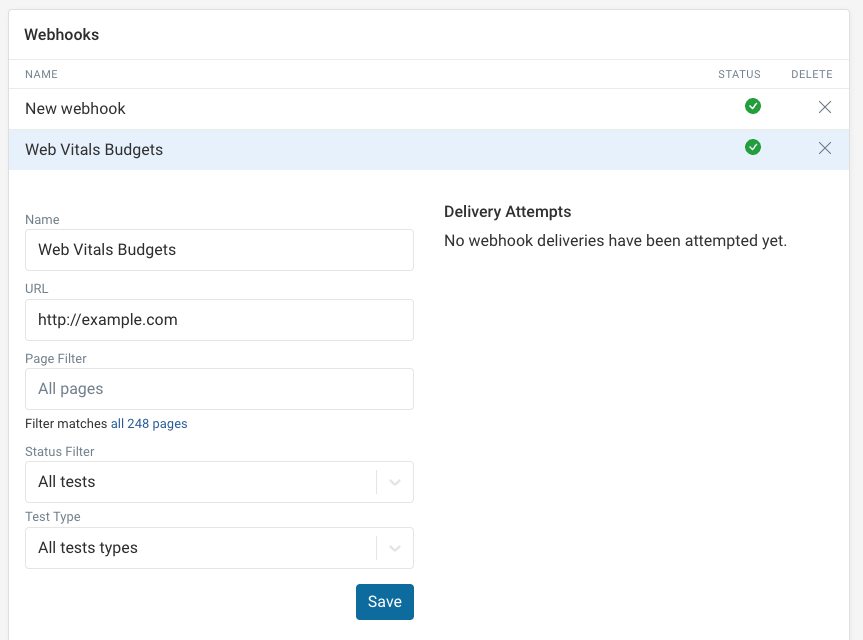Select the All tests types combo box
Viewport: 863px width, 640px height.
coord(200,548)
